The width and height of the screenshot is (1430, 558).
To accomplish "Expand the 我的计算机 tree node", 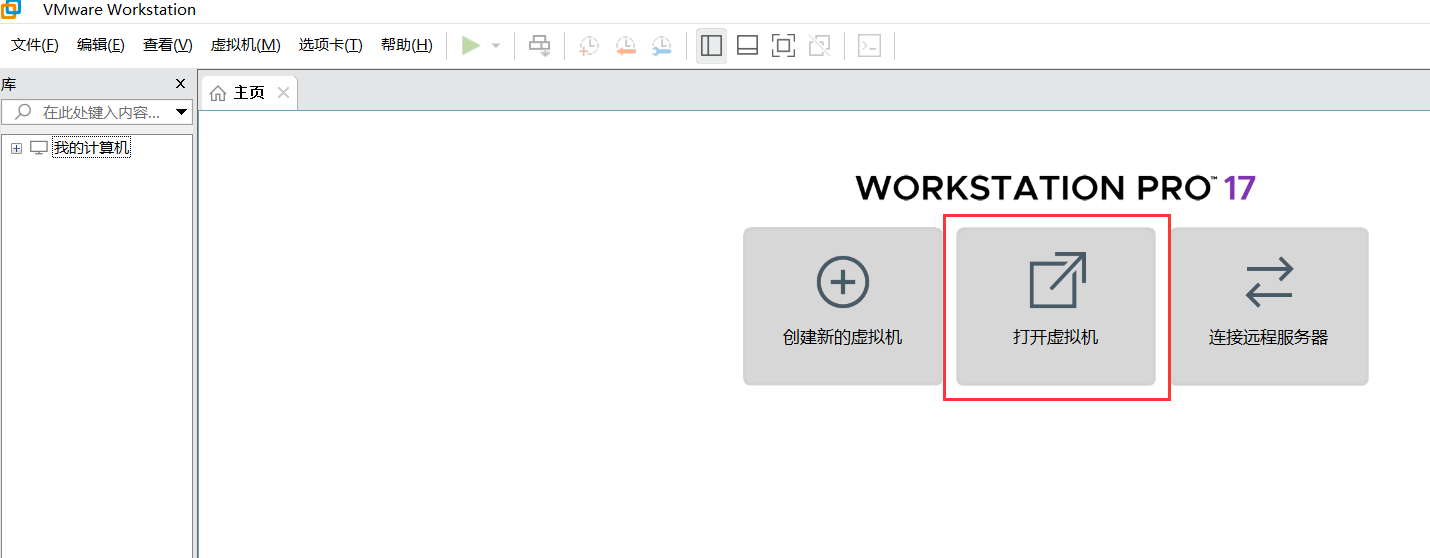I will [x=16, y=149].
